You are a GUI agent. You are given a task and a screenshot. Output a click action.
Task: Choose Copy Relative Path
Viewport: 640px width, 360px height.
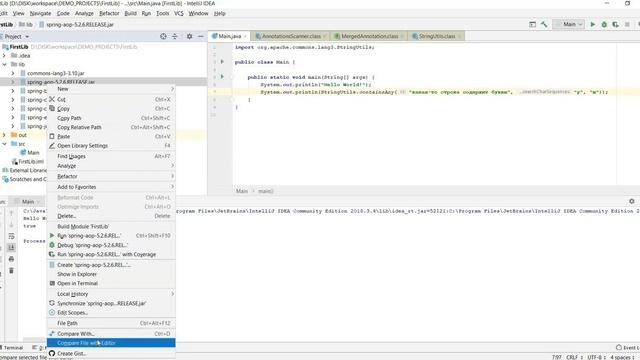[x=111, y=127]
